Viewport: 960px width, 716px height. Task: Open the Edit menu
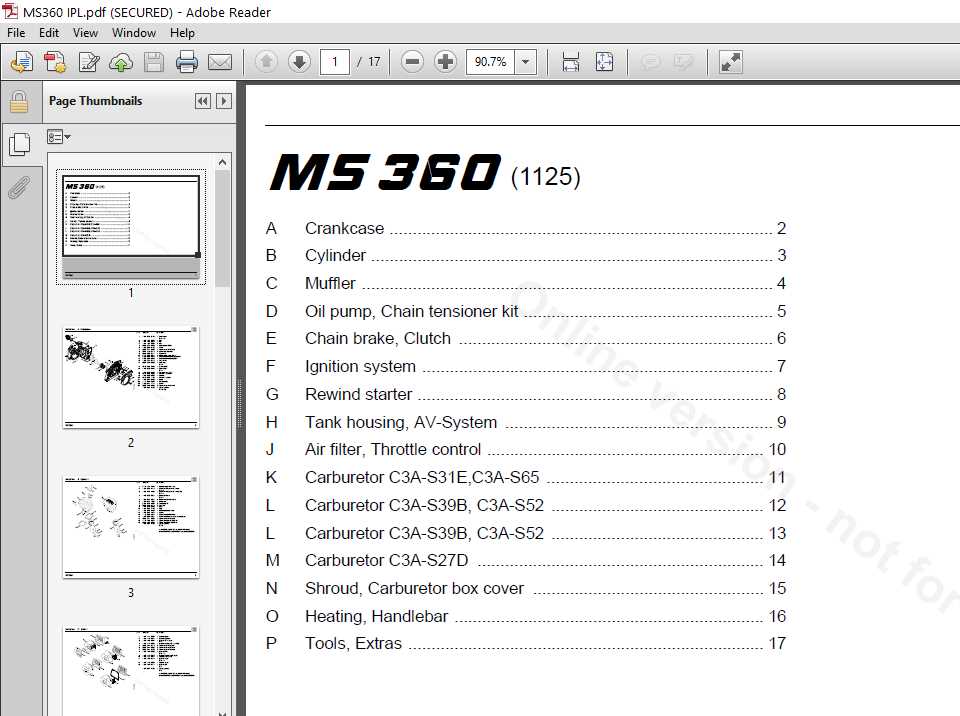[x=49, y=33]
